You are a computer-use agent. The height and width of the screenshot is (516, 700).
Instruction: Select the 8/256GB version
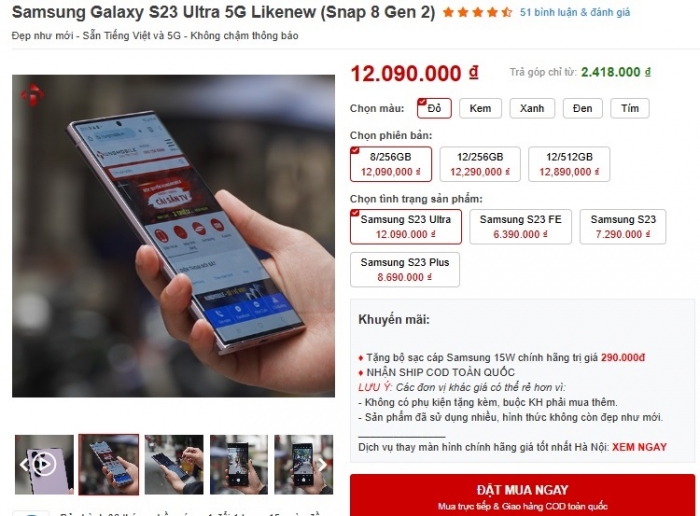[391, 164]
